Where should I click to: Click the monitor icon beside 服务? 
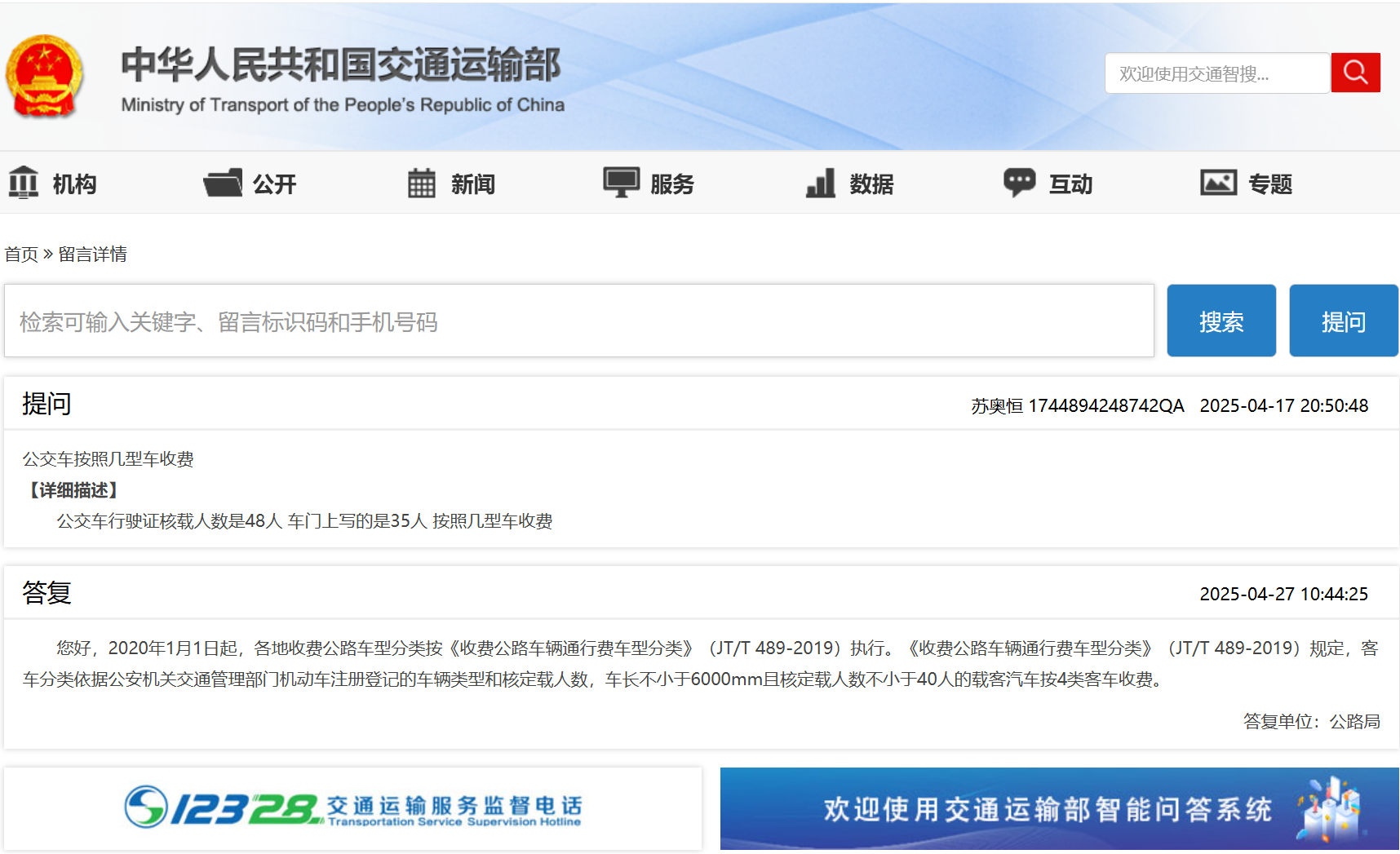coord(621,183)
